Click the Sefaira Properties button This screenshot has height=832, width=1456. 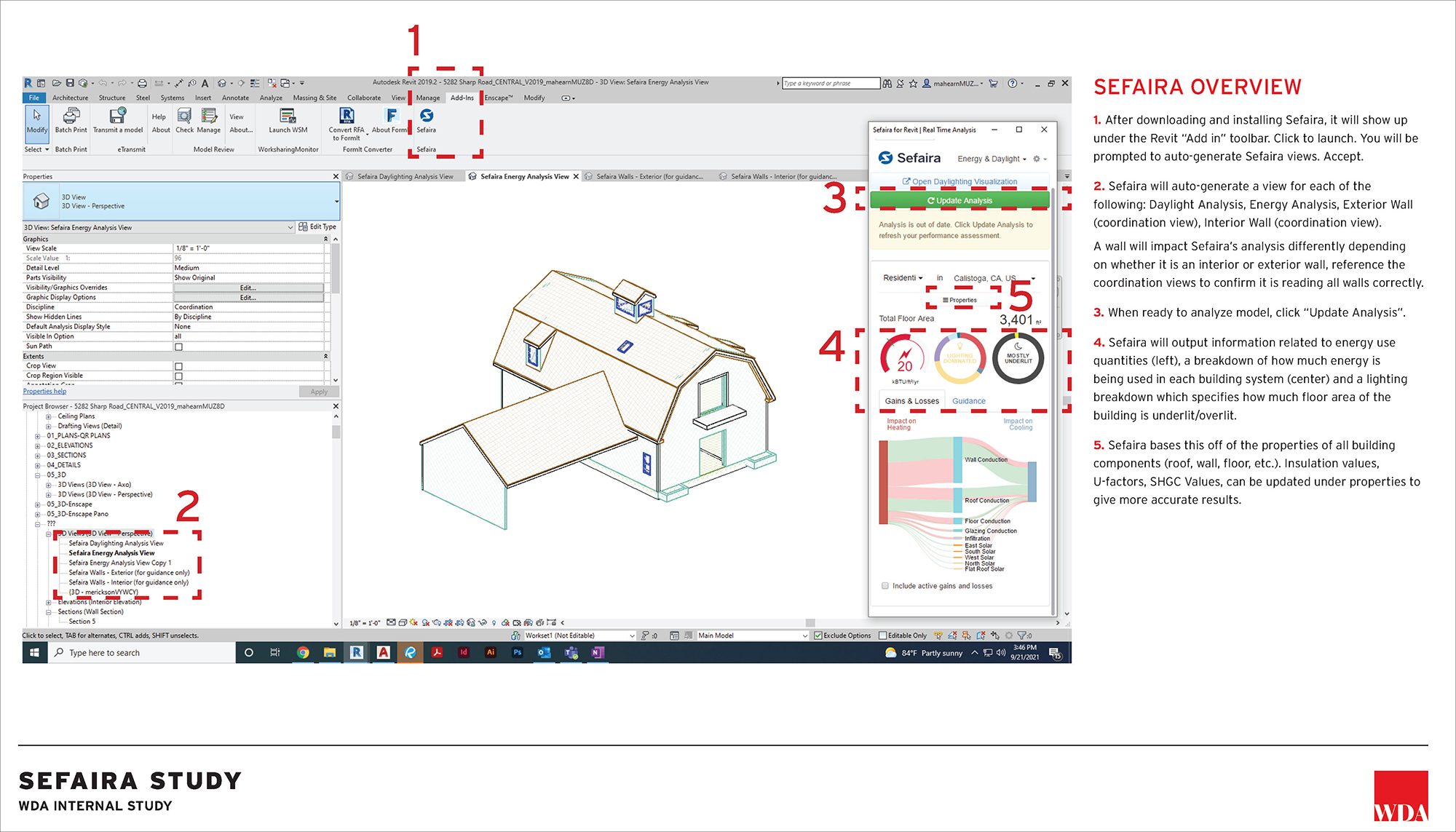pyautogui.click(x=960, y=300)
